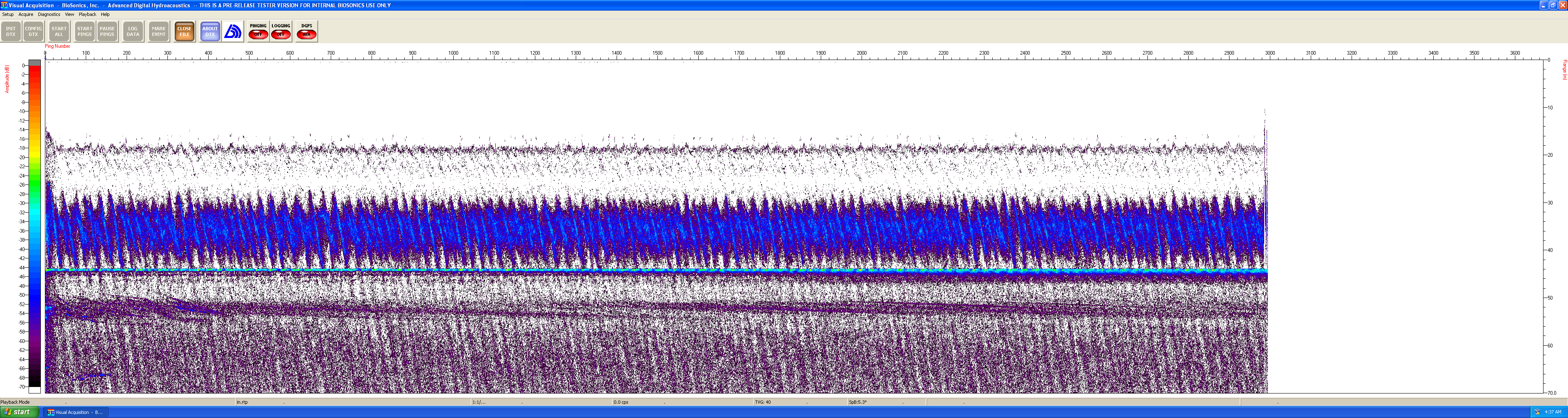
Task: Click the echogram bottom echo line
Action: point(656,269)
